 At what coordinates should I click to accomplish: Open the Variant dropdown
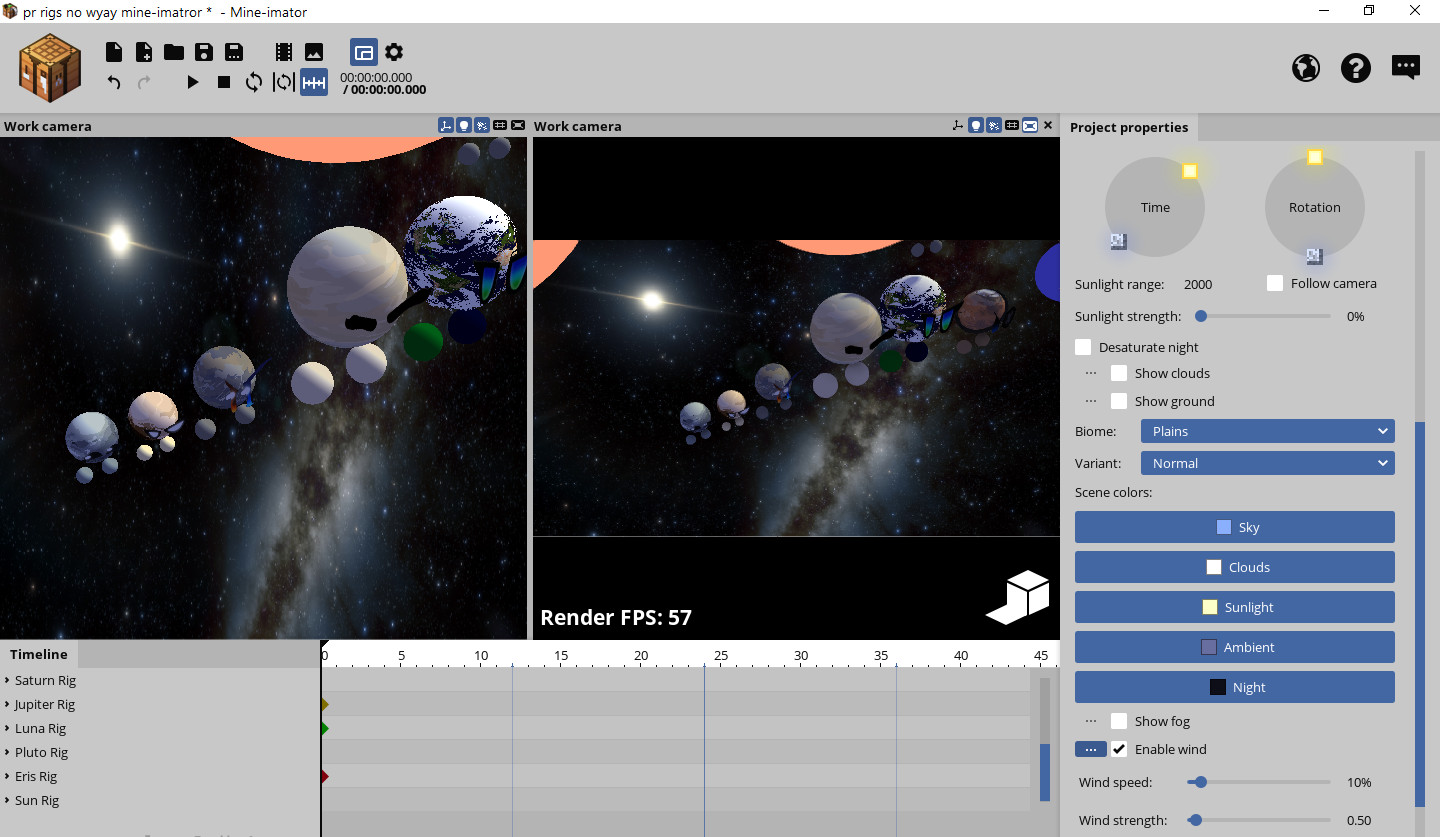(1267, 462)
